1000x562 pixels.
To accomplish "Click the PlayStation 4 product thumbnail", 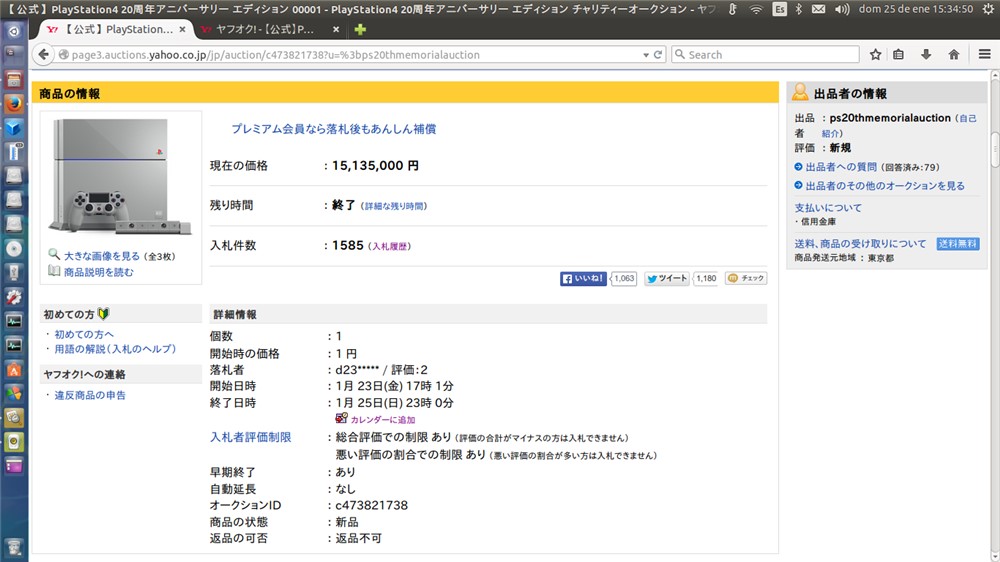I will [x=119, y=177].
